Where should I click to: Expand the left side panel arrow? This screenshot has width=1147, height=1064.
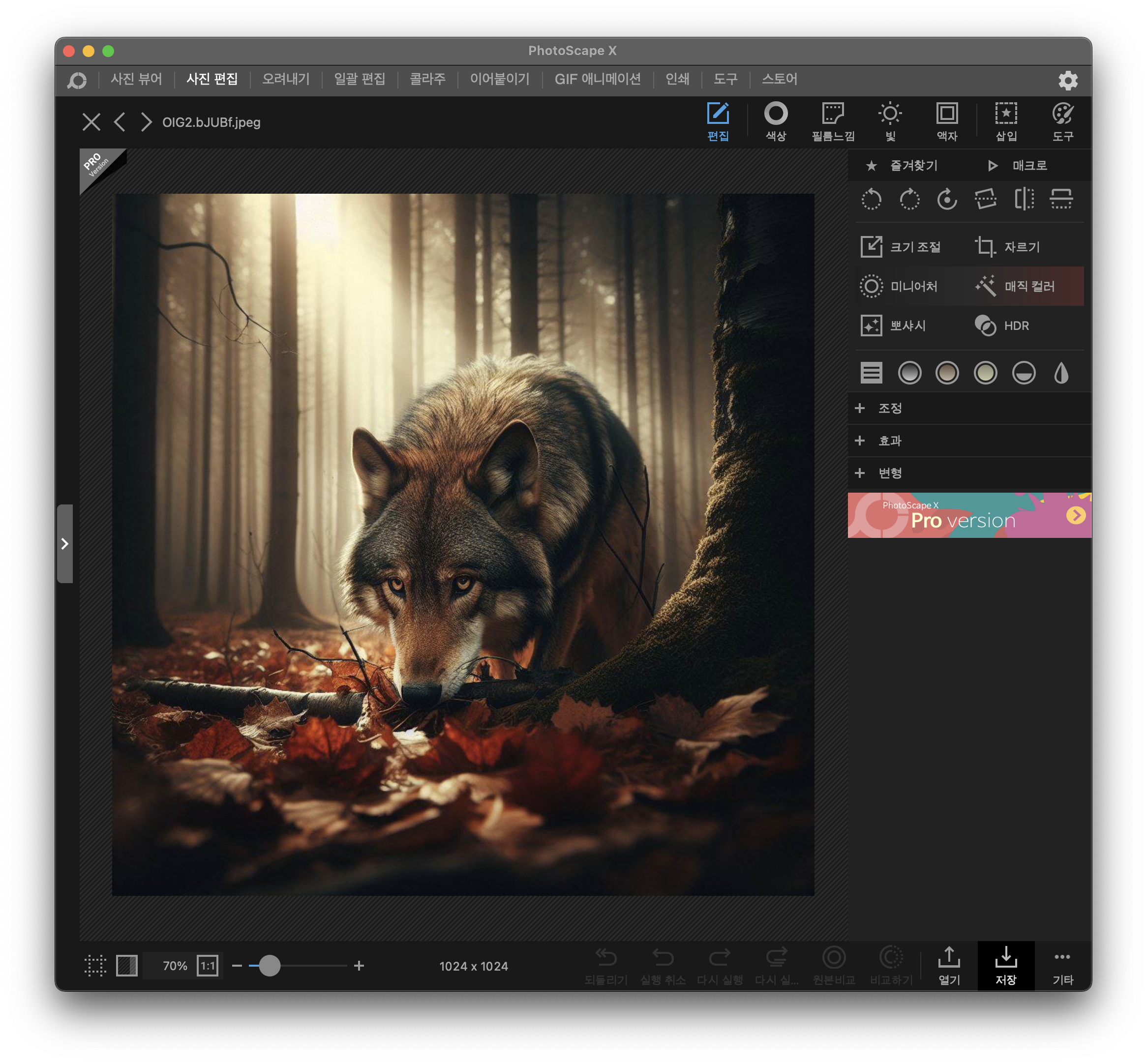pos(64,543)
